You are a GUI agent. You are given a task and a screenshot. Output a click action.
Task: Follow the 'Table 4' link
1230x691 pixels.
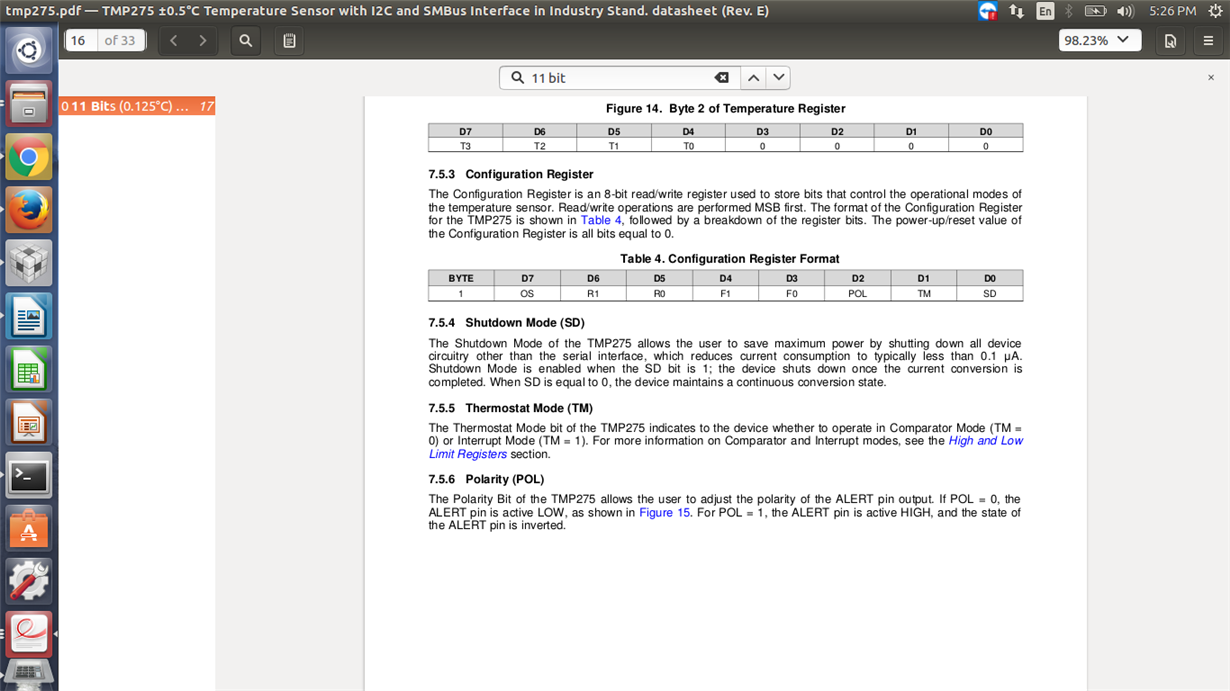(x=601, y=220)
